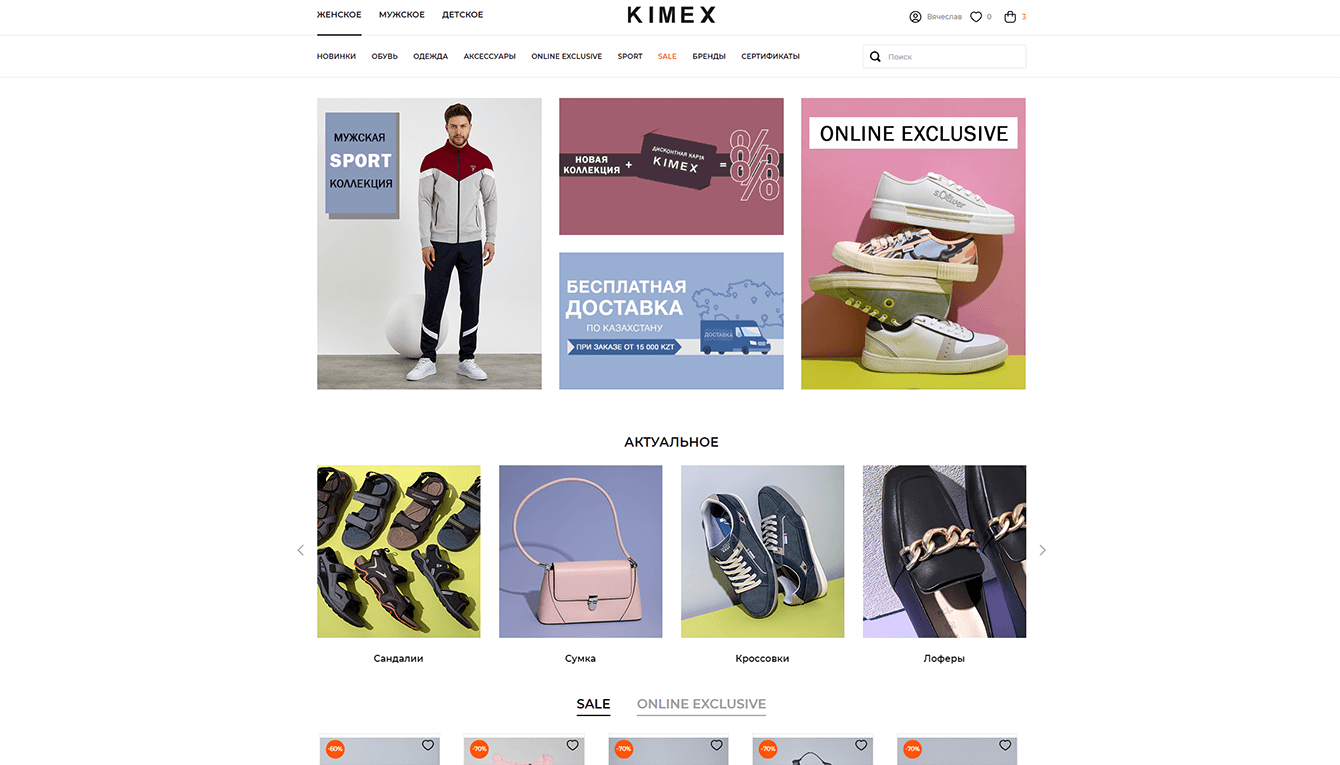The width and height of the screenshot is (1340, 765).
Task: Show the previous carousel items with the left arrow
Action: tap(300, 550)
